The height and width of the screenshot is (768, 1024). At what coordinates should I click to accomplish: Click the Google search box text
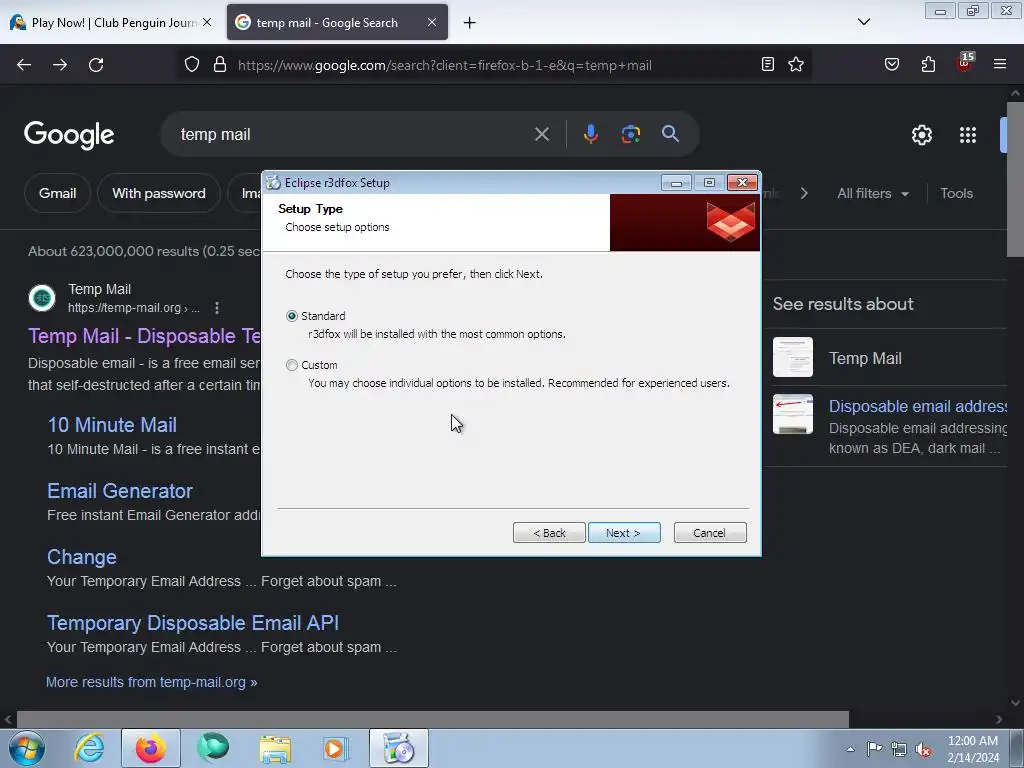(216, 135)
